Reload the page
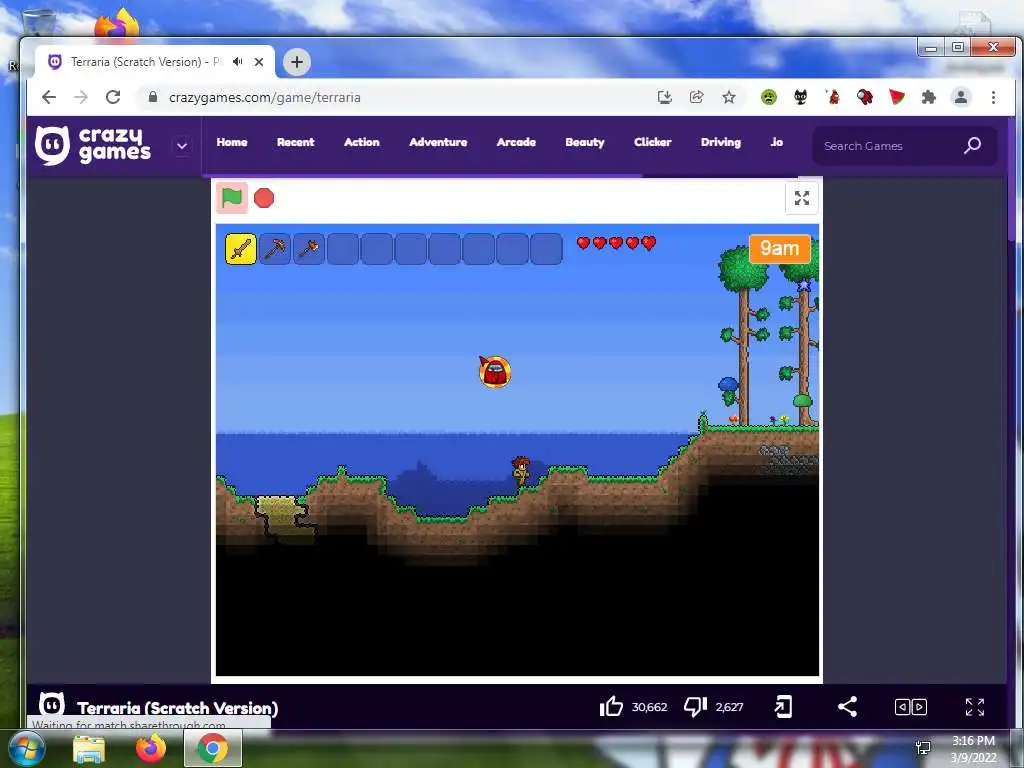This screenshot has width=1024, height=768. 113,97
